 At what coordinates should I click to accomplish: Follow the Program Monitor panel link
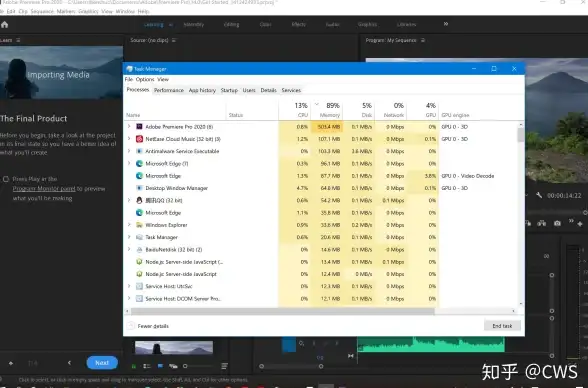[44, 189]
